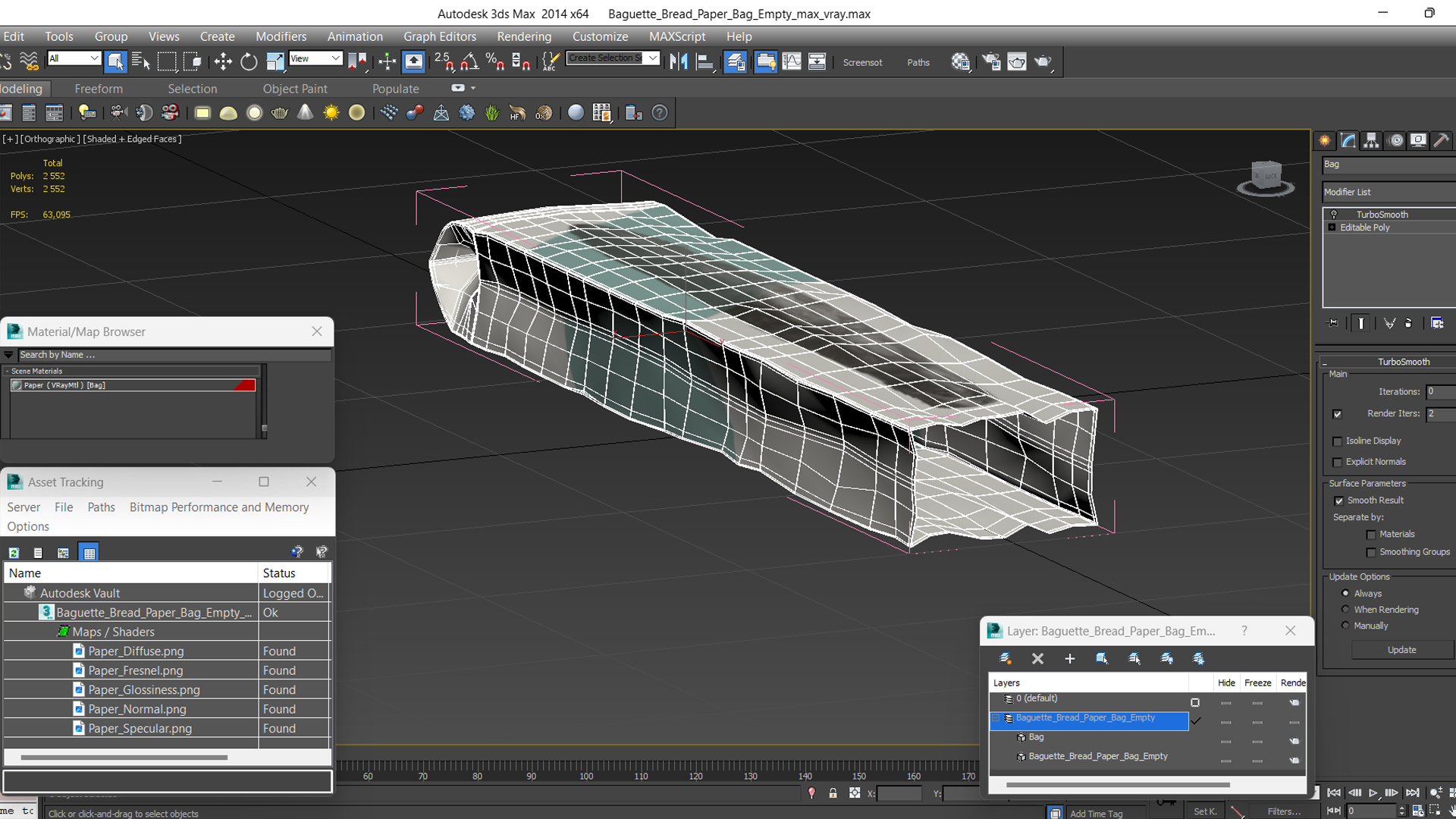
Task: Click the Play Animation button
Action: [x=1373, y=793]
